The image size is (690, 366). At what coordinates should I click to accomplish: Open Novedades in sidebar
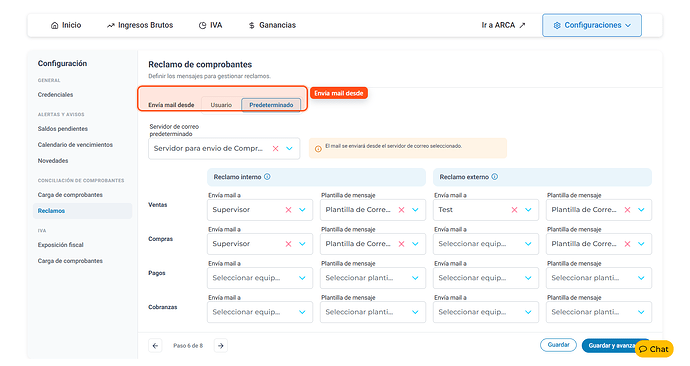tap(53, 161)
